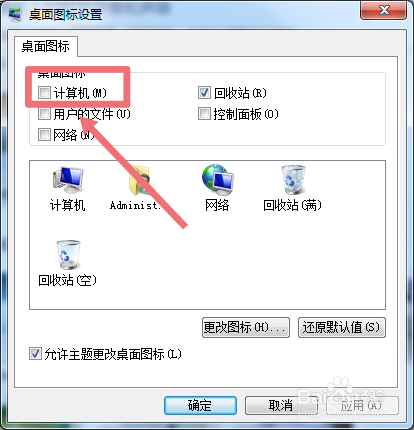
Task: Select the 计算机 computer icon in preview list
Action: tap(68, 180)
